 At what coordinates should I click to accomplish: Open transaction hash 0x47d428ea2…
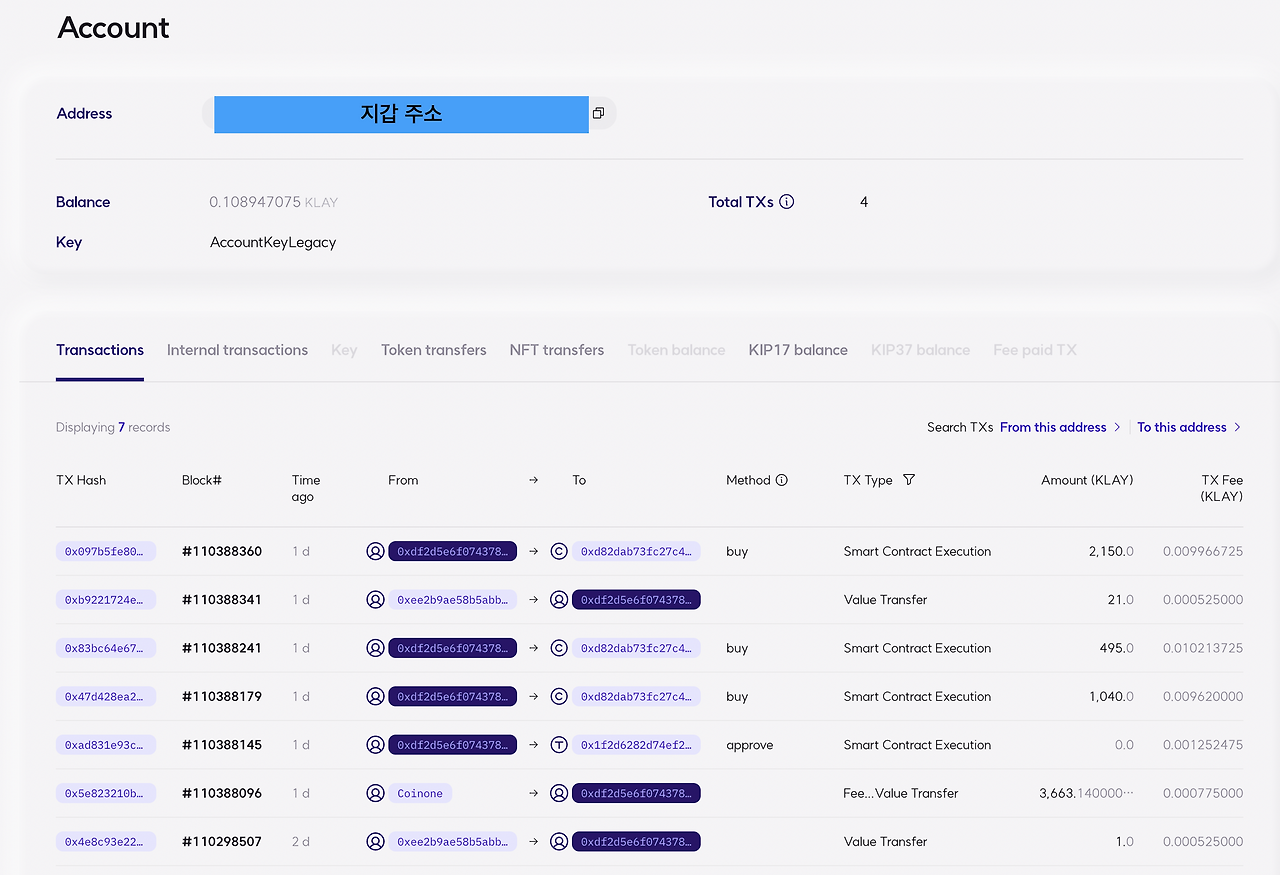click(106, 696)
